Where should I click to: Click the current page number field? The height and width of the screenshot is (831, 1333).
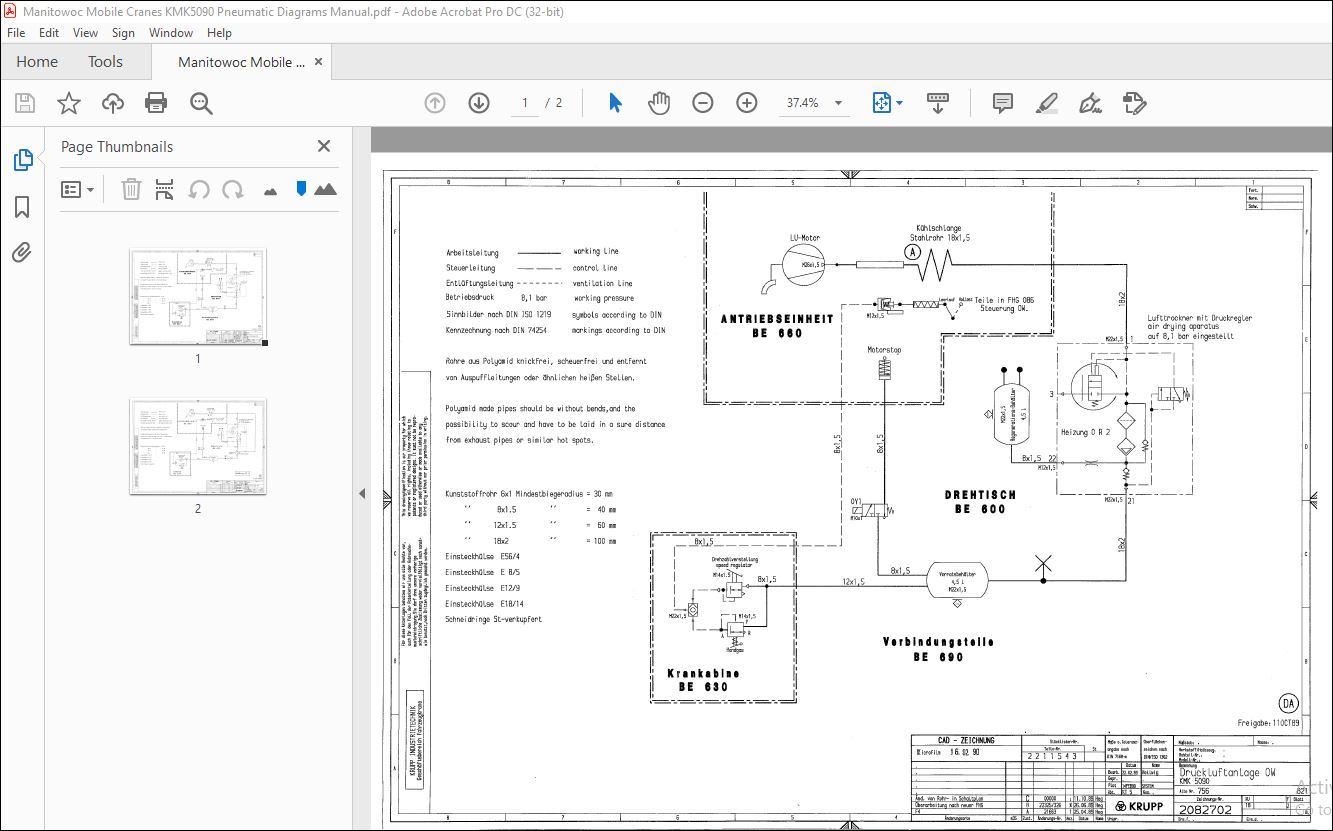[x=525, y=103]
